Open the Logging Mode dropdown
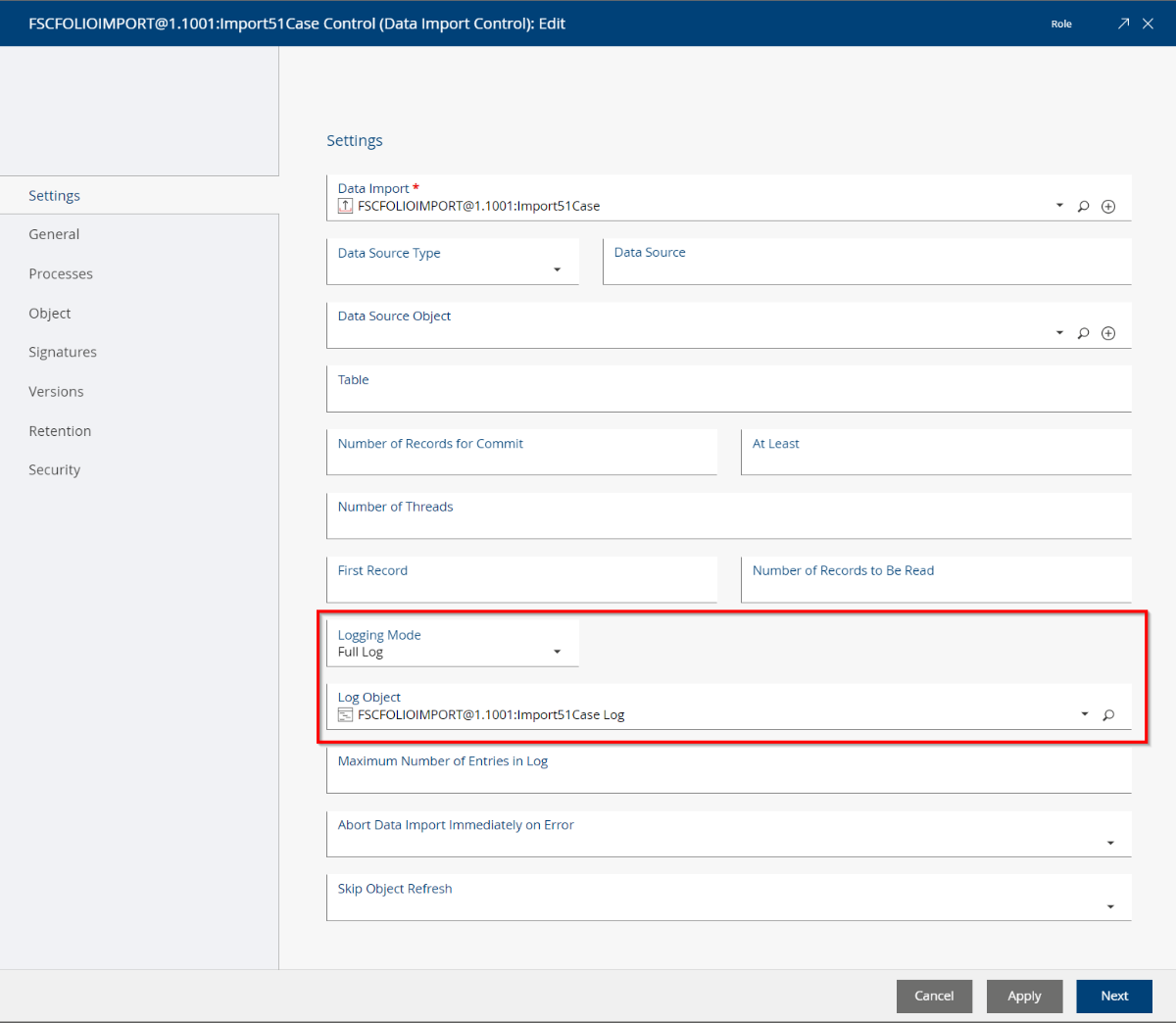Screen dimensions: 1176x1023 [x=557, y=652]
